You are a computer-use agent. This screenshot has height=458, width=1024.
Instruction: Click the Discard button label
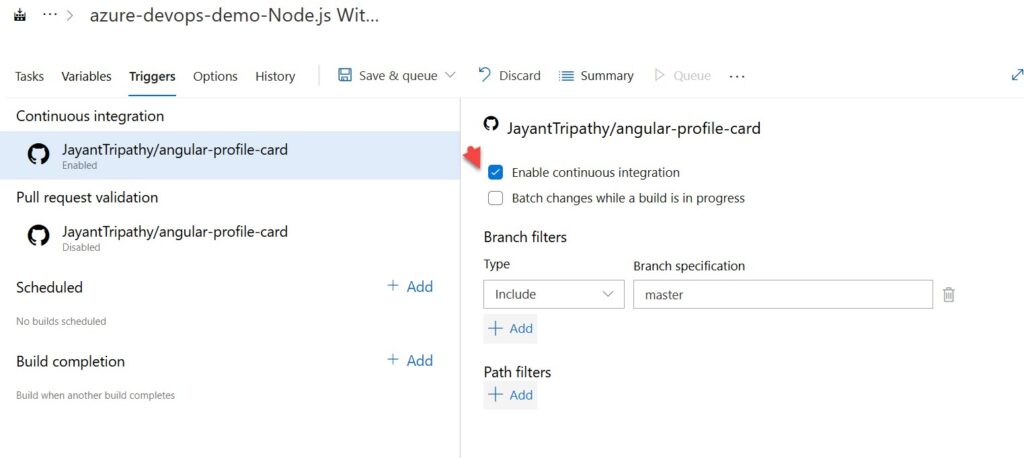point(520,76)
